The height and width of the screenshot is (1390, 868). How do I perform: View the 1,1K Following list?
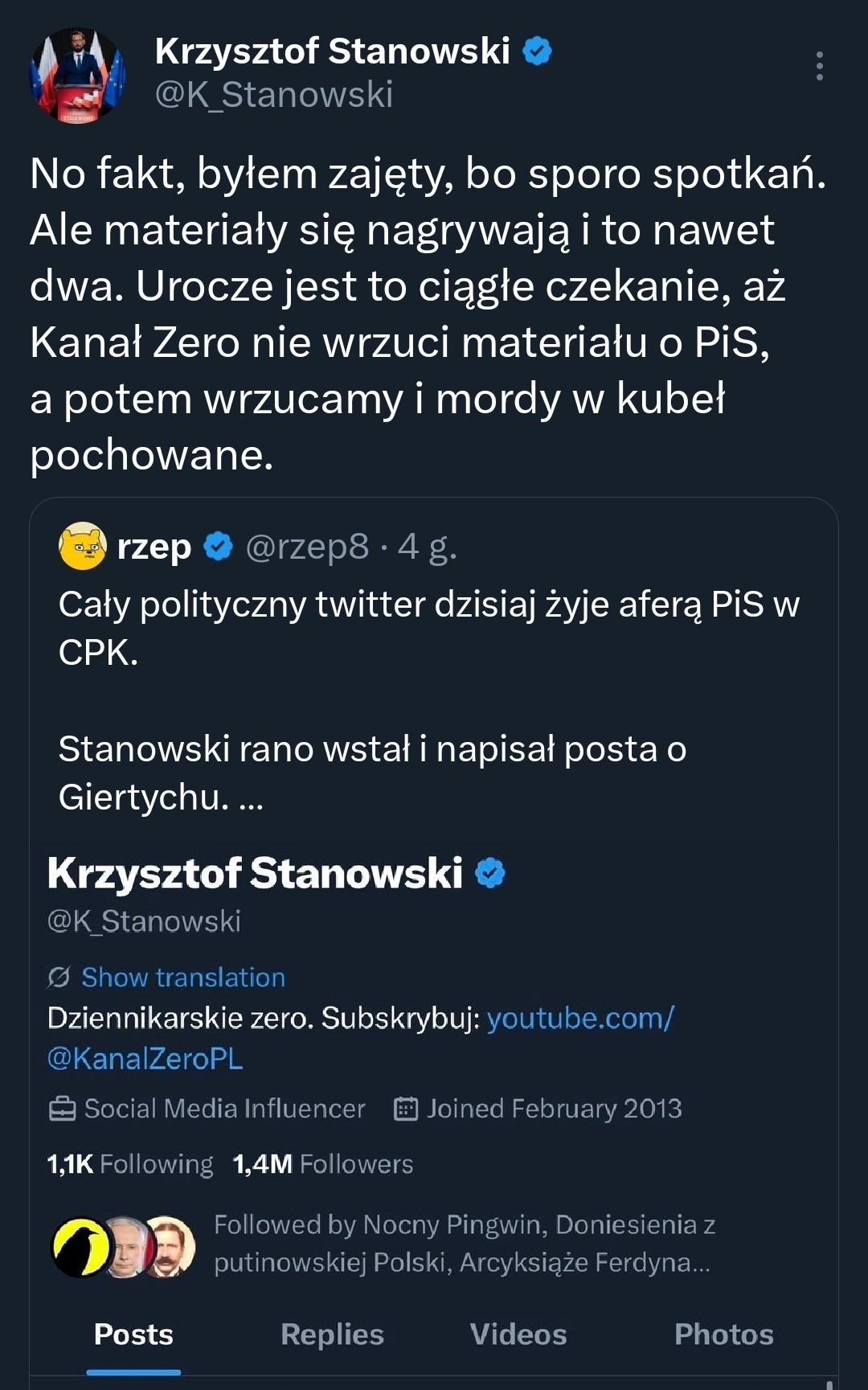point(130,1164)
